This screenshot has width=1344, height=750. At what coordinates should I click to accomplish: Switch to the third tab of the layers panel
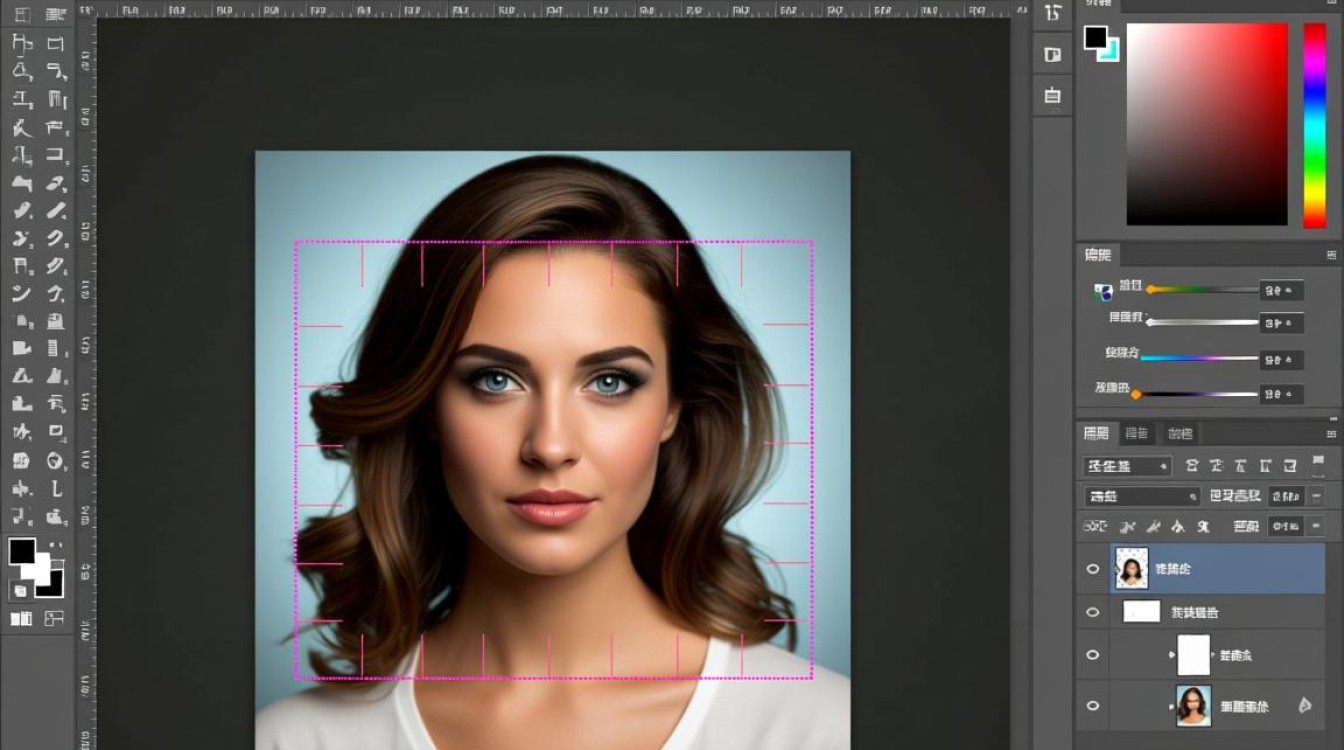1180,433
